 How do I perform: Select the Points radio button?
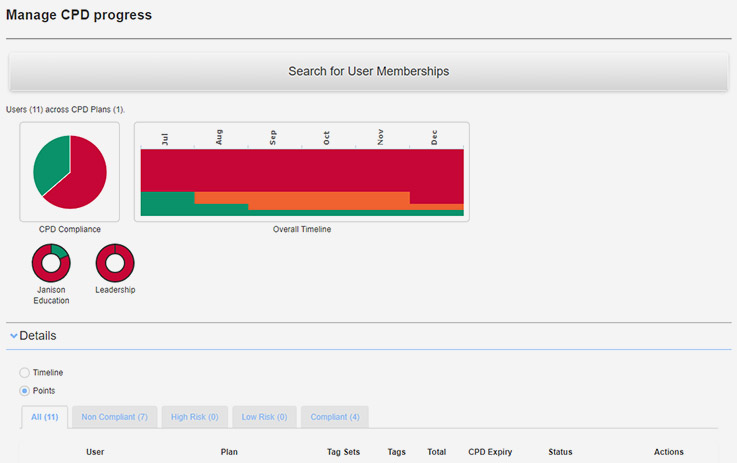coord(24,391)
